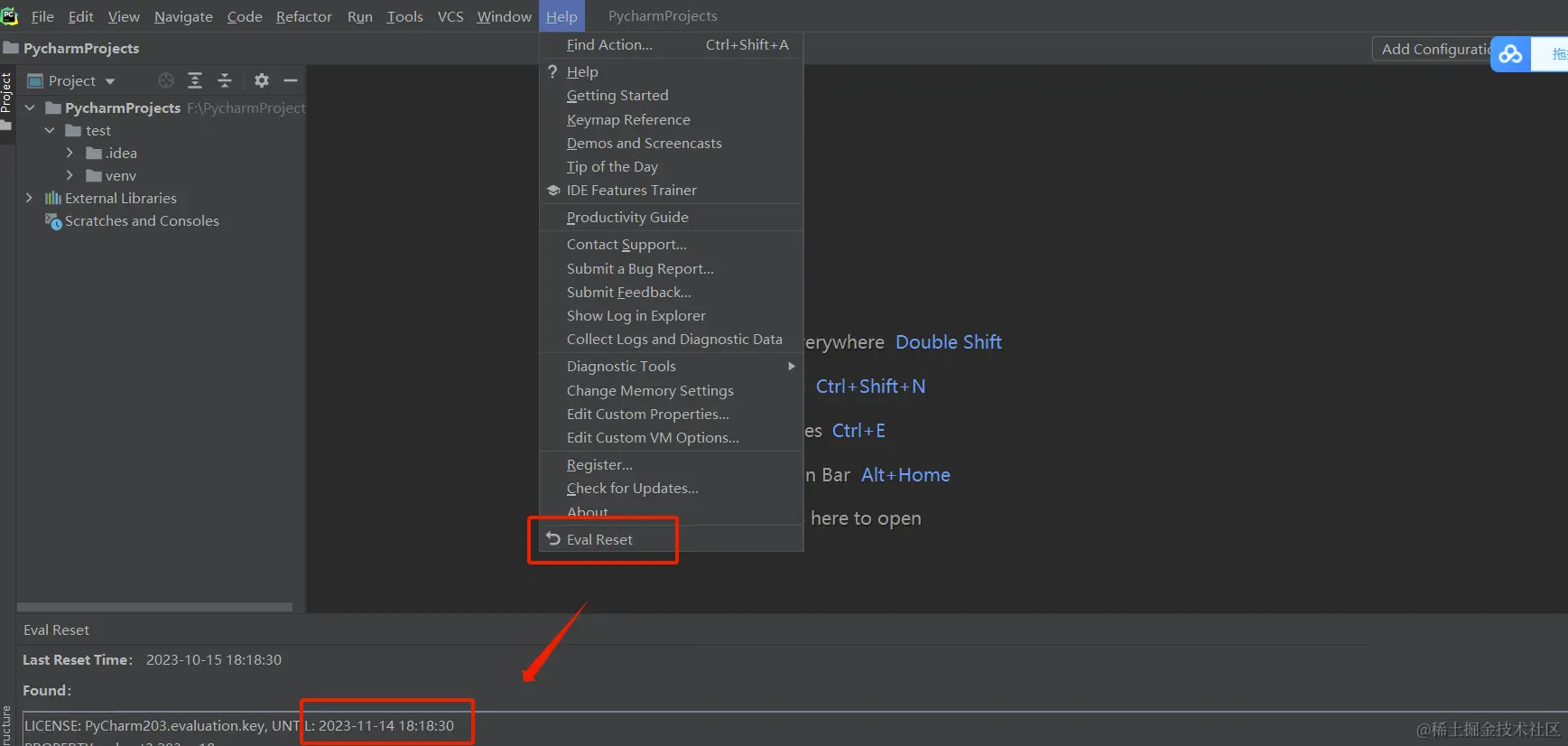Open Keymap Reference from the menu
1568x746 pixels.
pos(671,119)
